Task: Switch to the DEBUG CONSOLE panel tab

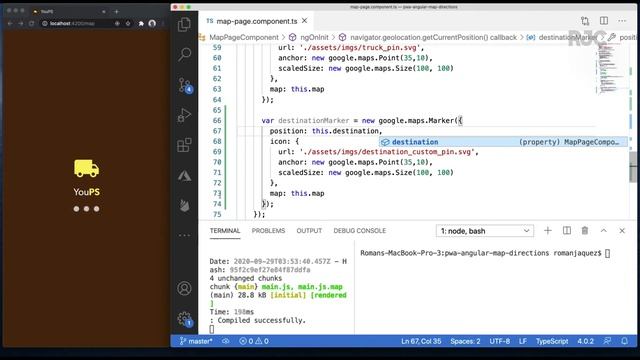Action: [360, 231]
